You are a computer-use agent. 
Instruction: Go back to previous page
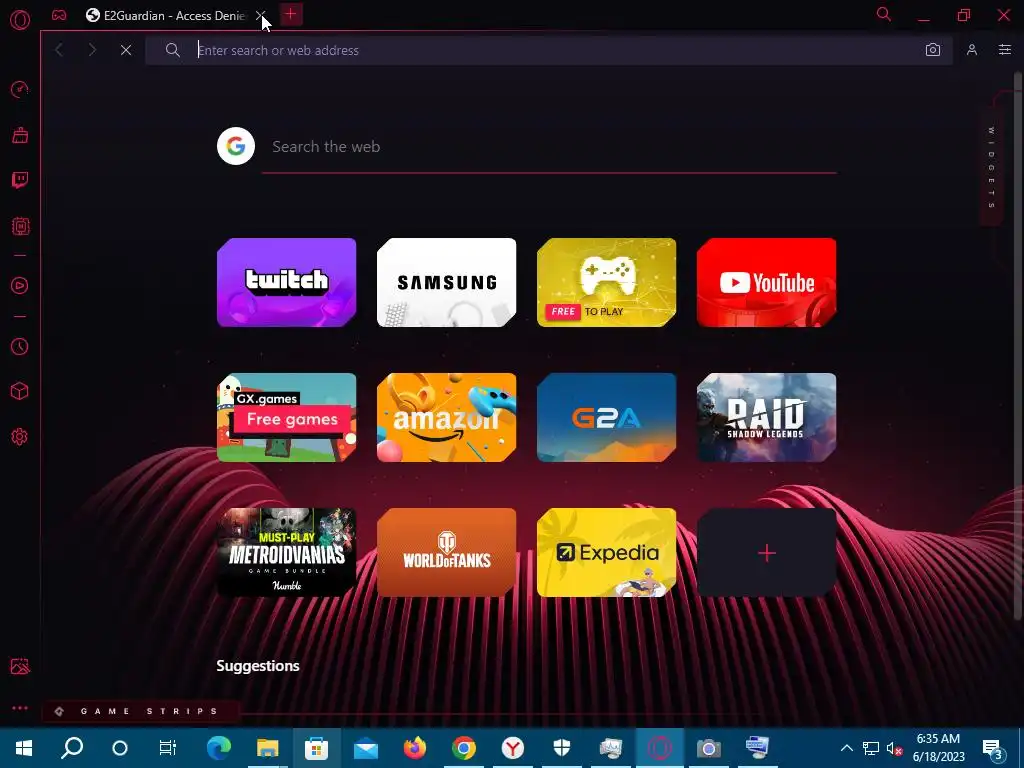tap(59, 50)
